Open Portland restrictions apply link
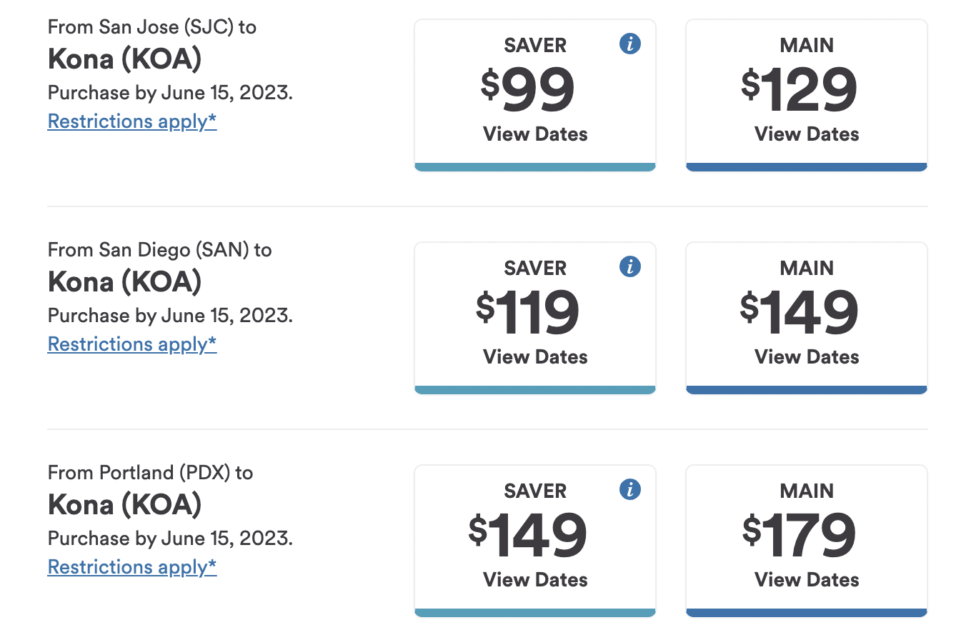The image size is (966, 630). pos(132,567)
